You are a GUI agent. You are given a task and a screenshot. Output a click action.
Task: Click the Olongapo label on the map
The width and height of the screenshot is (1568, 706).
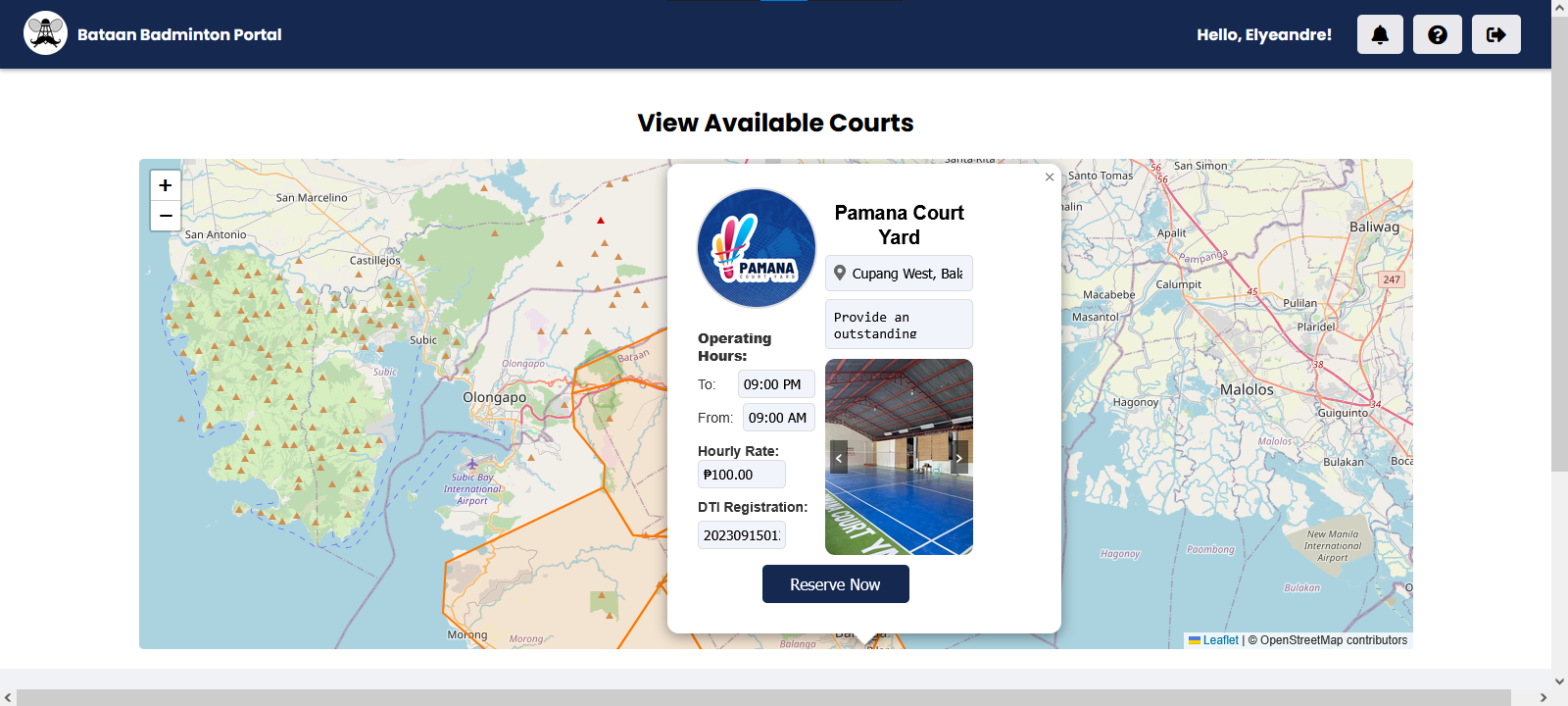[494, 397]
